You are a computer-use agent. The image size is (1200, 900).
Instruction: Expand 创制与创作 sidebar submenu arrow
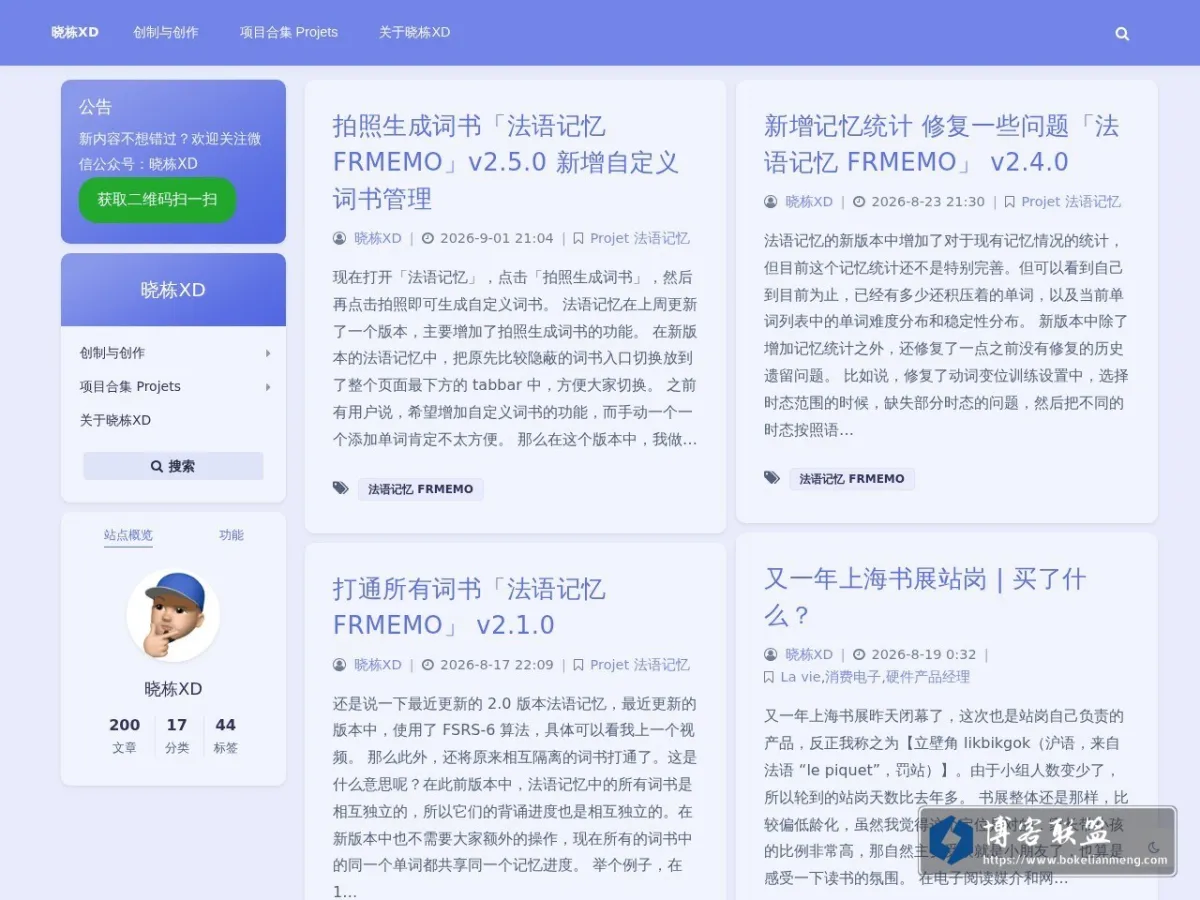[268, 353]
